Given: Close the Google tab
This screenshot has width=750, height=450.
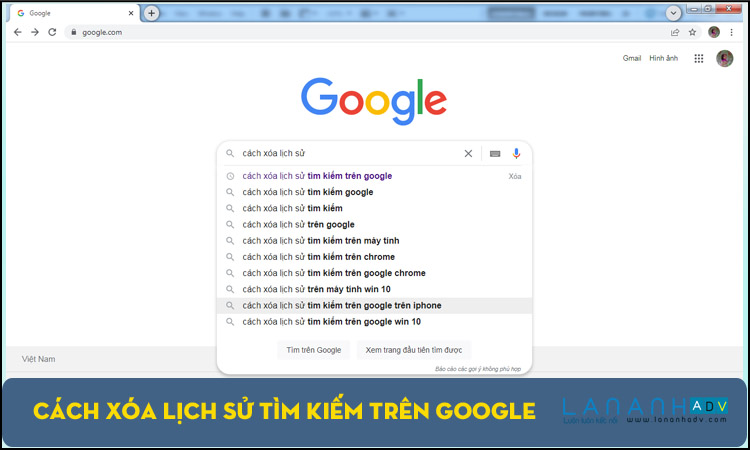Looking at the screenshot, I should [131, 13].
